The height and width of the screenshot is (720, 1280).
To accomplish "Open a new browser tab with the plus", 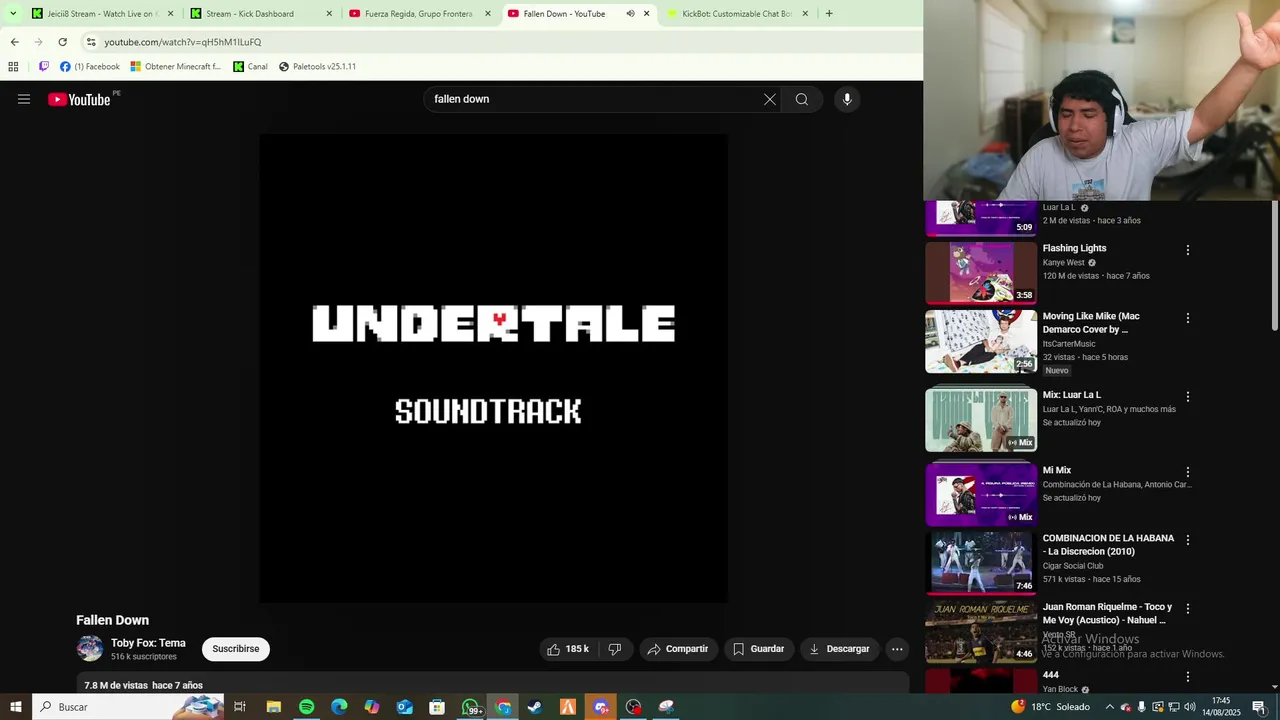I will tap(829, 14).
